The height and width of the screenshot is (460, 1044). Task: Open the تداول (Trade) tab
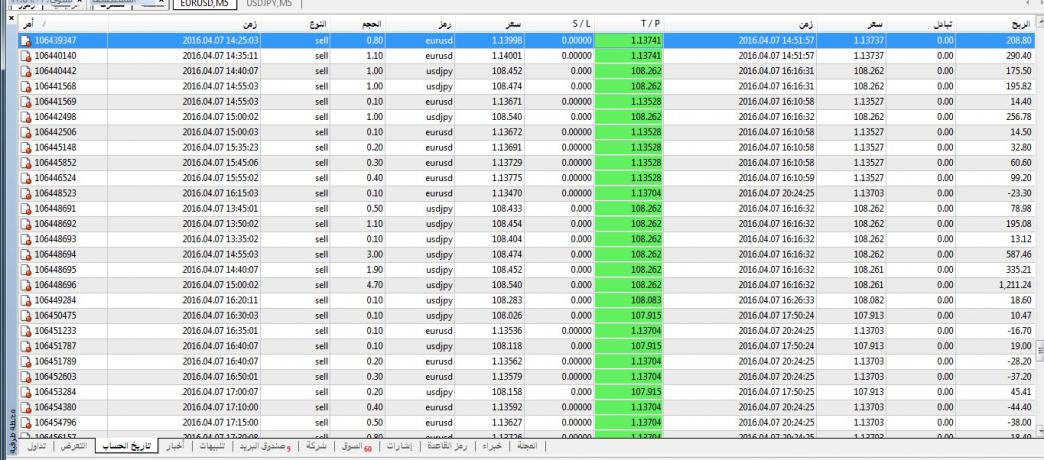(x=36, y=446)
